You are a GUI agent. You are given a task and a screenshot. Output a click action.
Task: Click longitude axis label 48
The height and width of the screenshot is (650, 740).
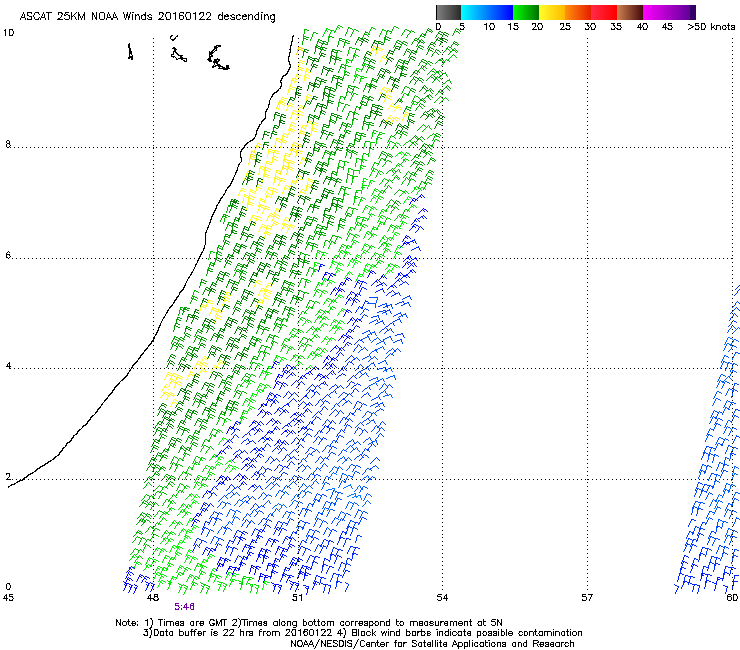152,598
